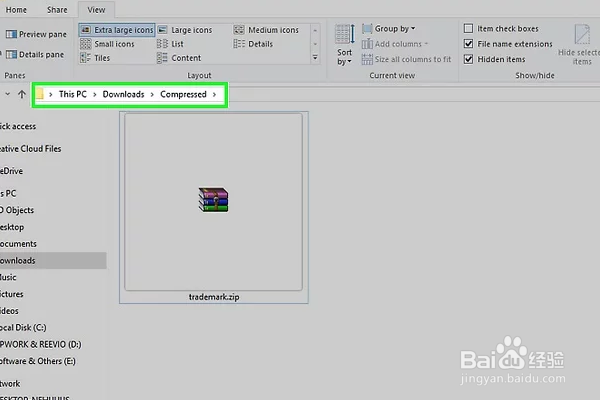Open the Share ribbon tab
Viewport: 600px width, 400px height.
pyautogui.click(x=57, y=10)
